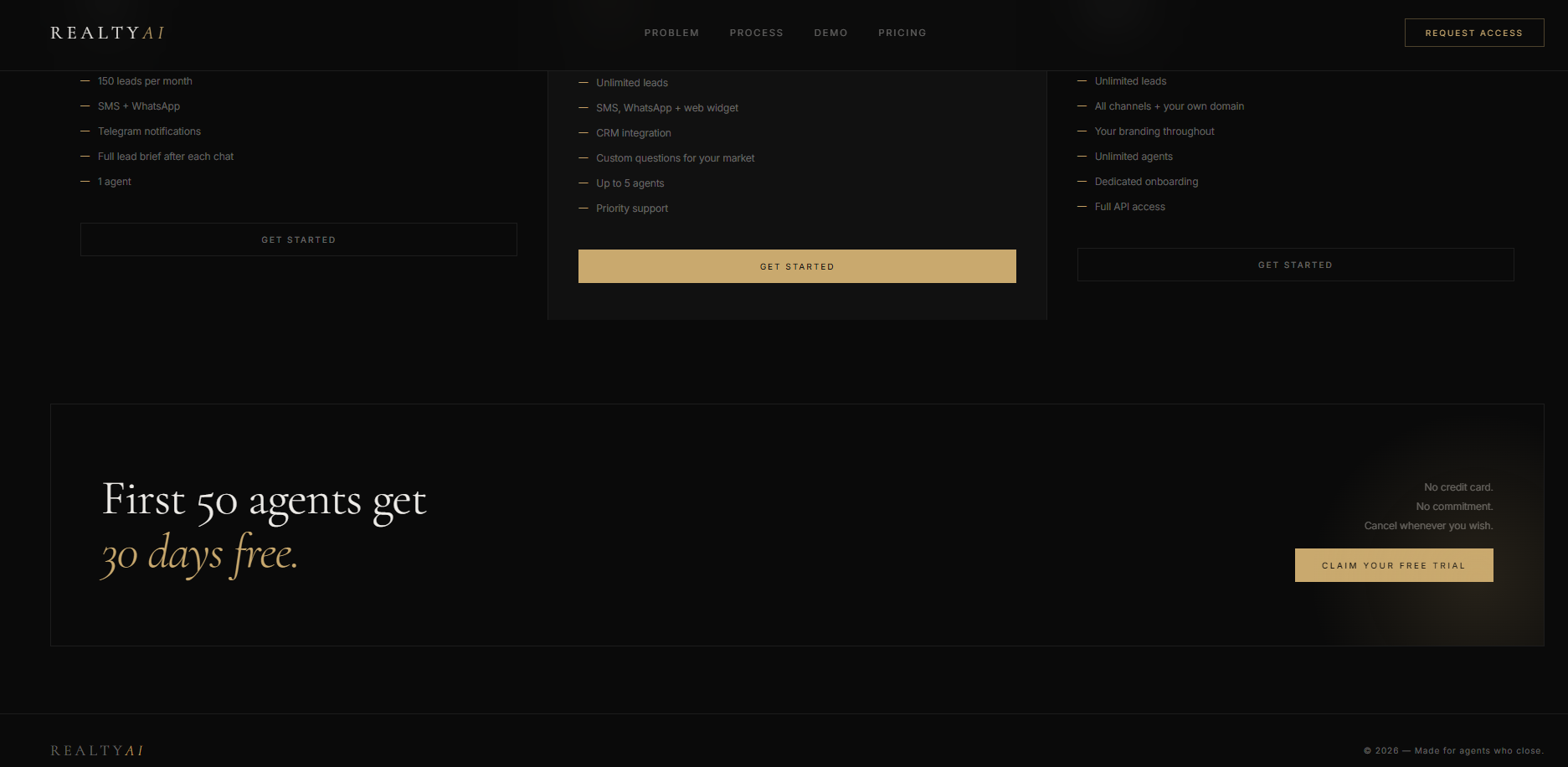
Task: Click 'Dedicated onboarding' list item
Action: pyautogui.click(x=1146, y=182)
